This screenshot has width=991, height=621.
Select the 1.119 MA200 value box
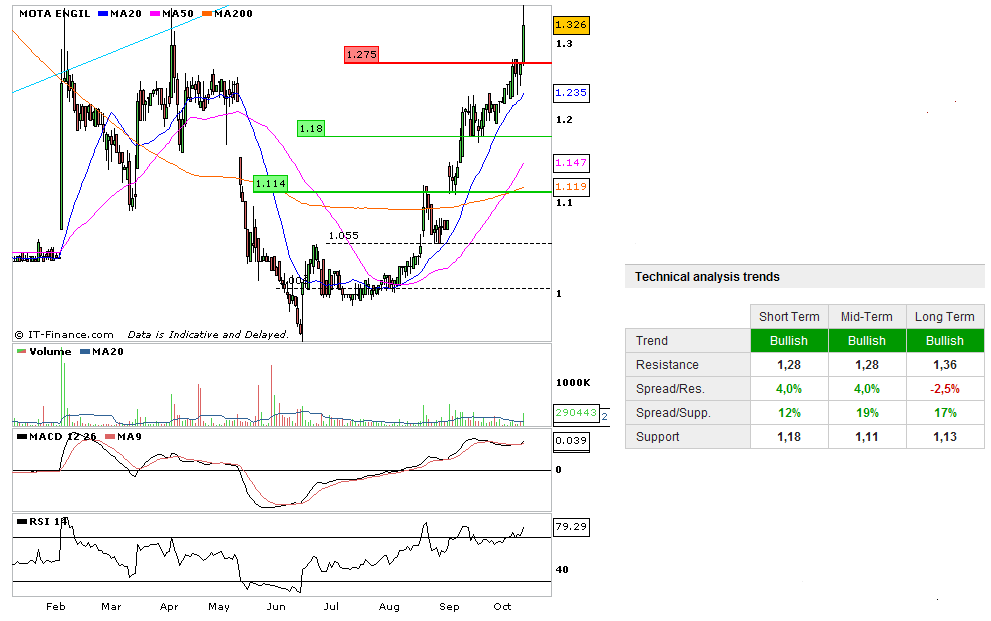571,187
